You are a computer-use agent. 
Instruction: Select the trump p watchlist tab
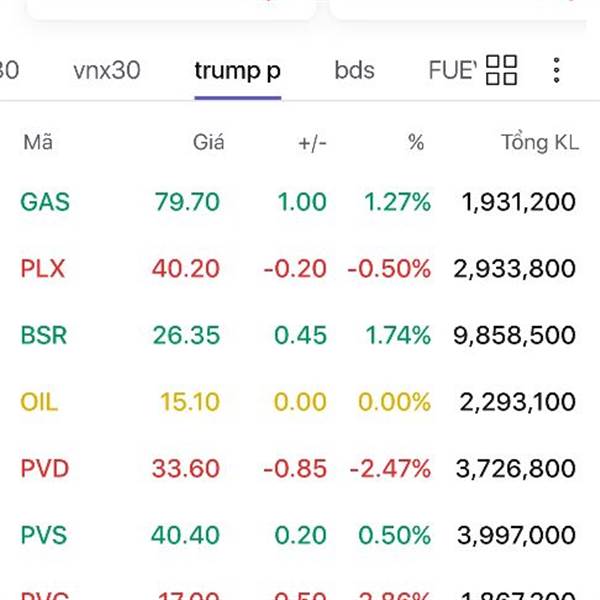click(238, 70)
